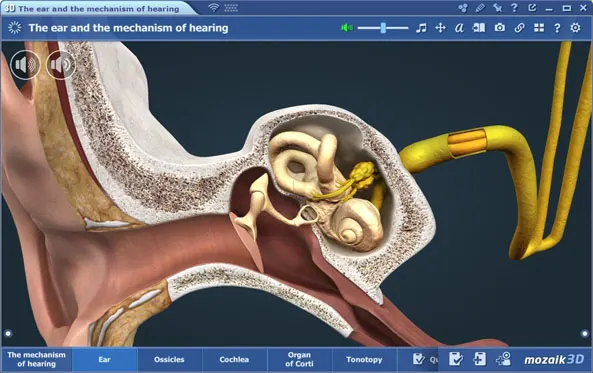The image size is (593, 373).
Task: Select the Tonotopy scene button
Action: tap(364, 359)
